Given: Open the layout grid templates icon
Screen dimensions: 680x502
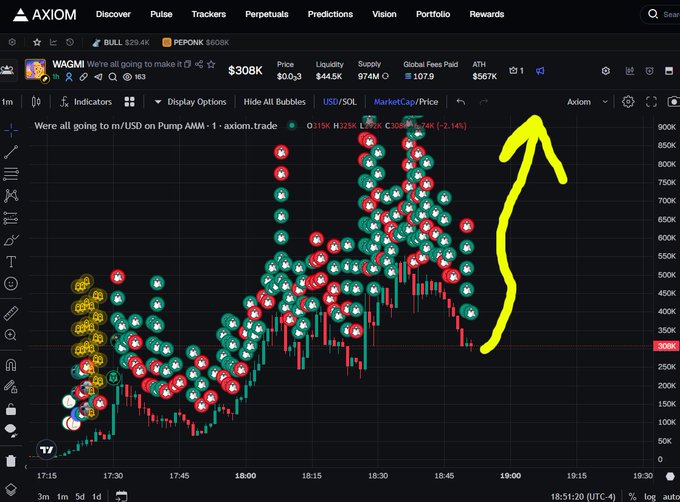Looking at the screenshot, I should coord(129,102).
